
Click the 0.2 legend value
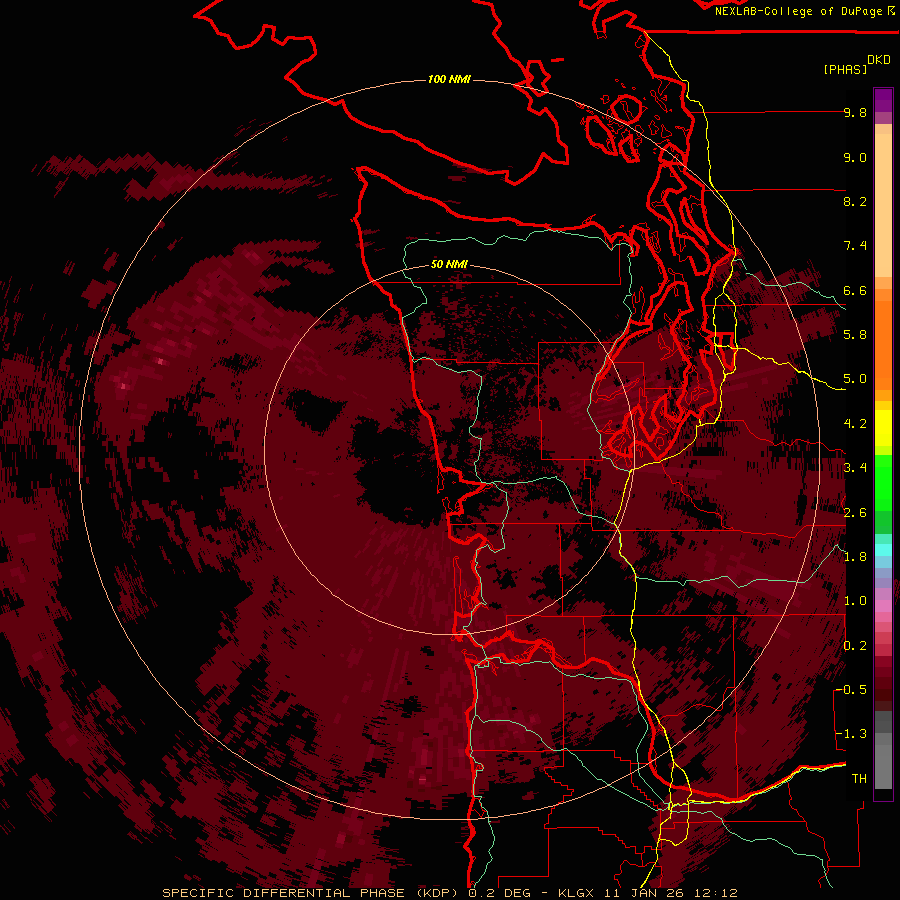(x=855, y=646)
